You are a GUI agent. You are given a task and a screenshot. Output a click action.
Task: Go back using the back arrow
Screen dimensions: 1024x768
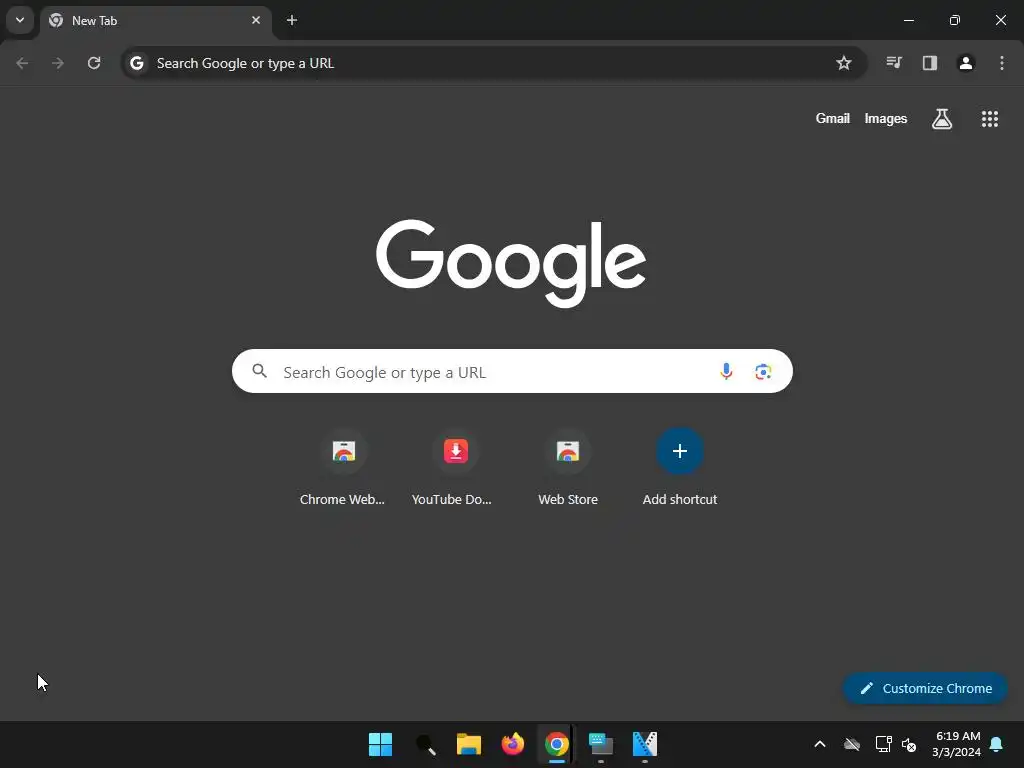[x=22, y=63]
